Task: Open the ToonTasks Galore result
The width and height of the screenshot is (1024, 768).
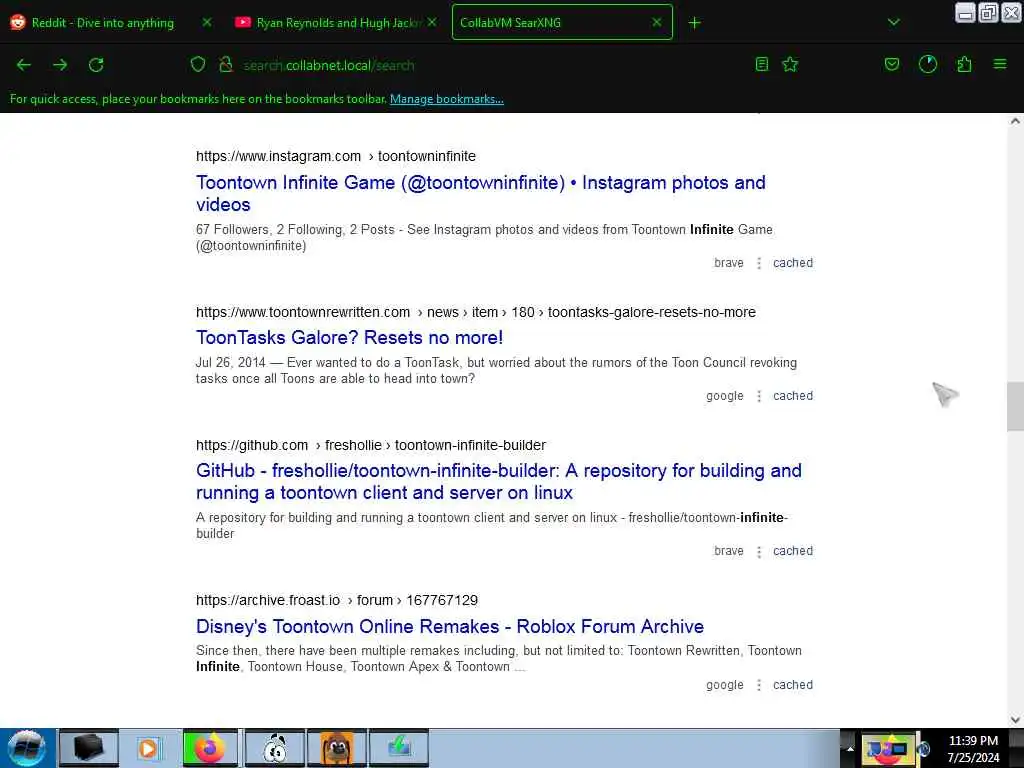Action: click(349, 338)
